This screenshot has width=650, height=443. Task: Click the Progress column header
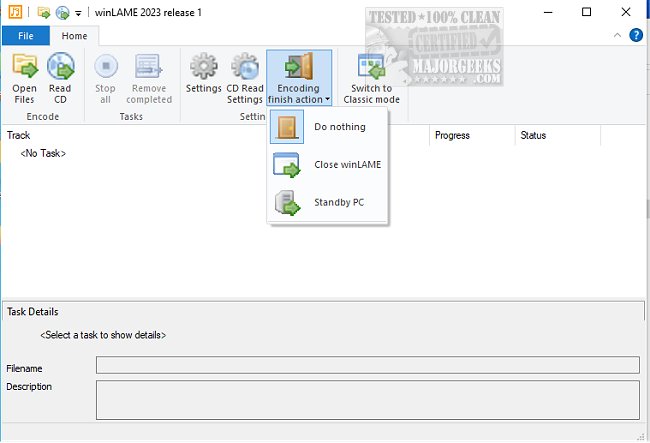click(x=472, y=135)
